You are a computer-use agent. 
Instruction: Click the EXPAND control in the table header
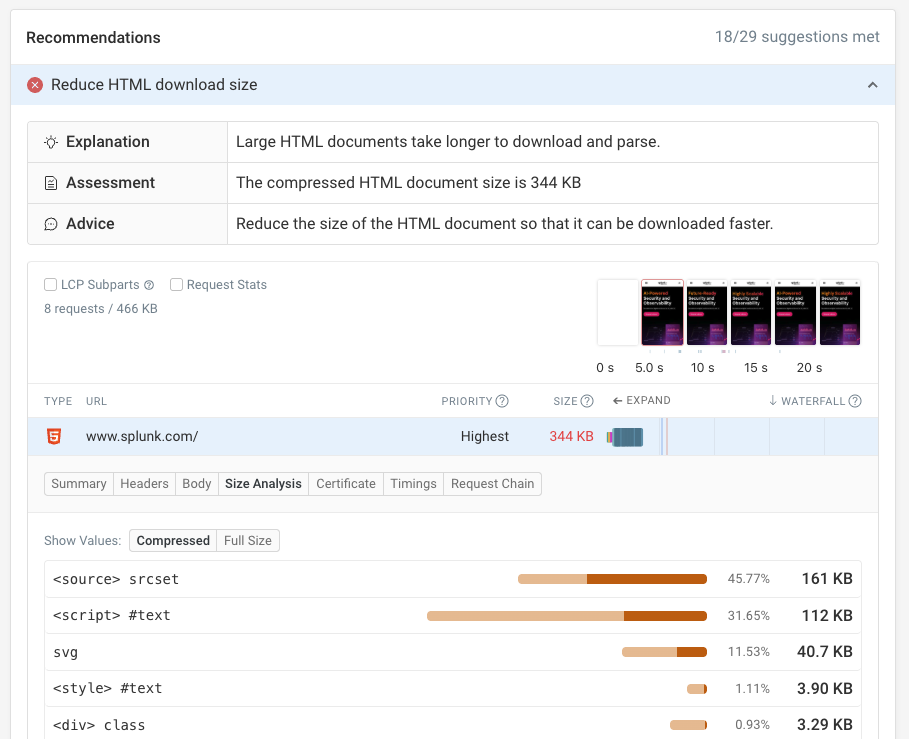[641, 401]
